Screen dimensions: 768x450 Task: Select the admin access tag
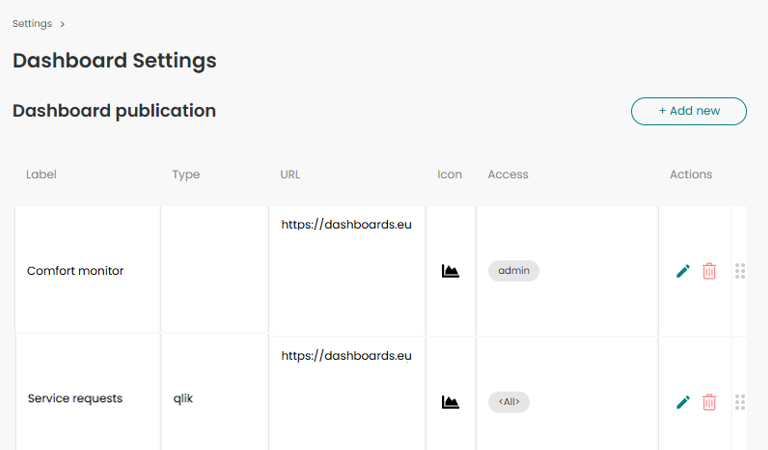513,271
